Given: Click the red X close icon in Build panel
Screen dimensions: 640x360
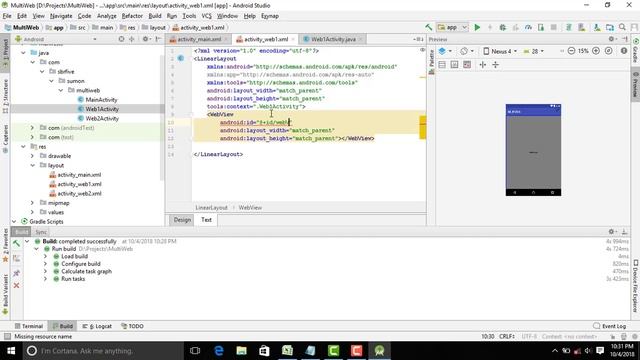Looking at the screenshot, I should click(x=16, y=285).
